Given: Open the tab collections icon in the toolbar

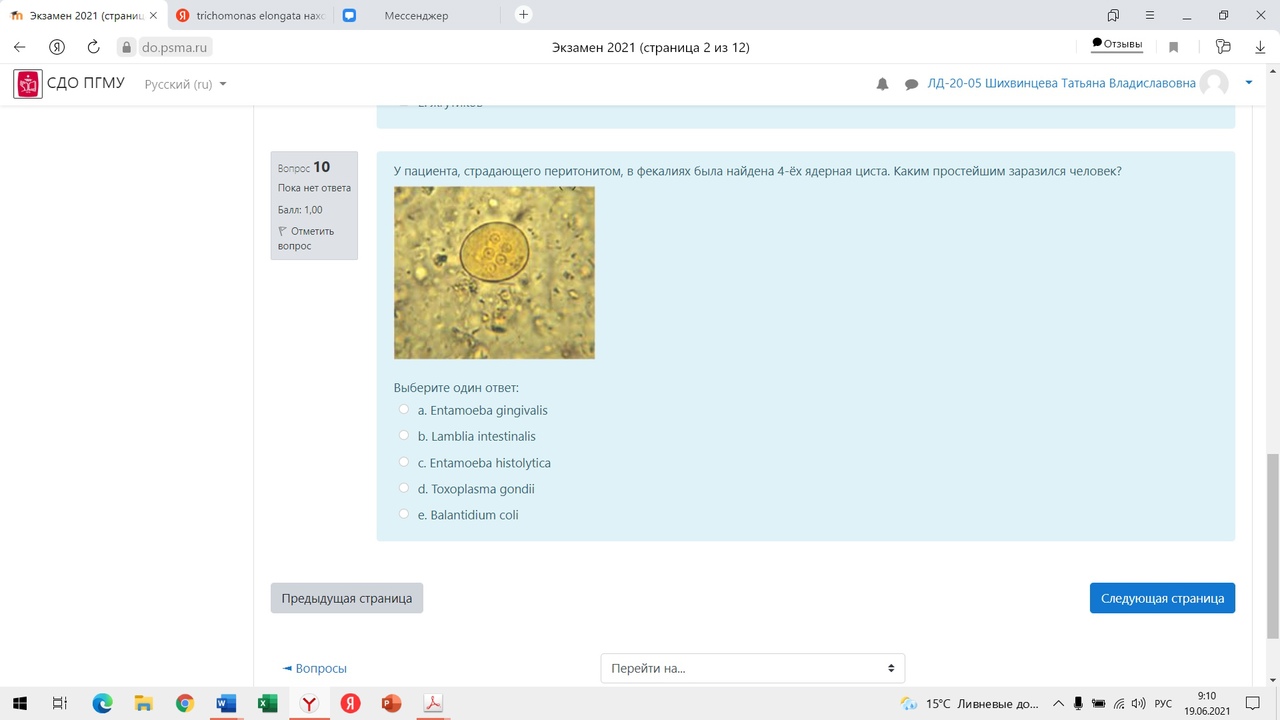Looking at the screenshot, I should point(1222,47).
